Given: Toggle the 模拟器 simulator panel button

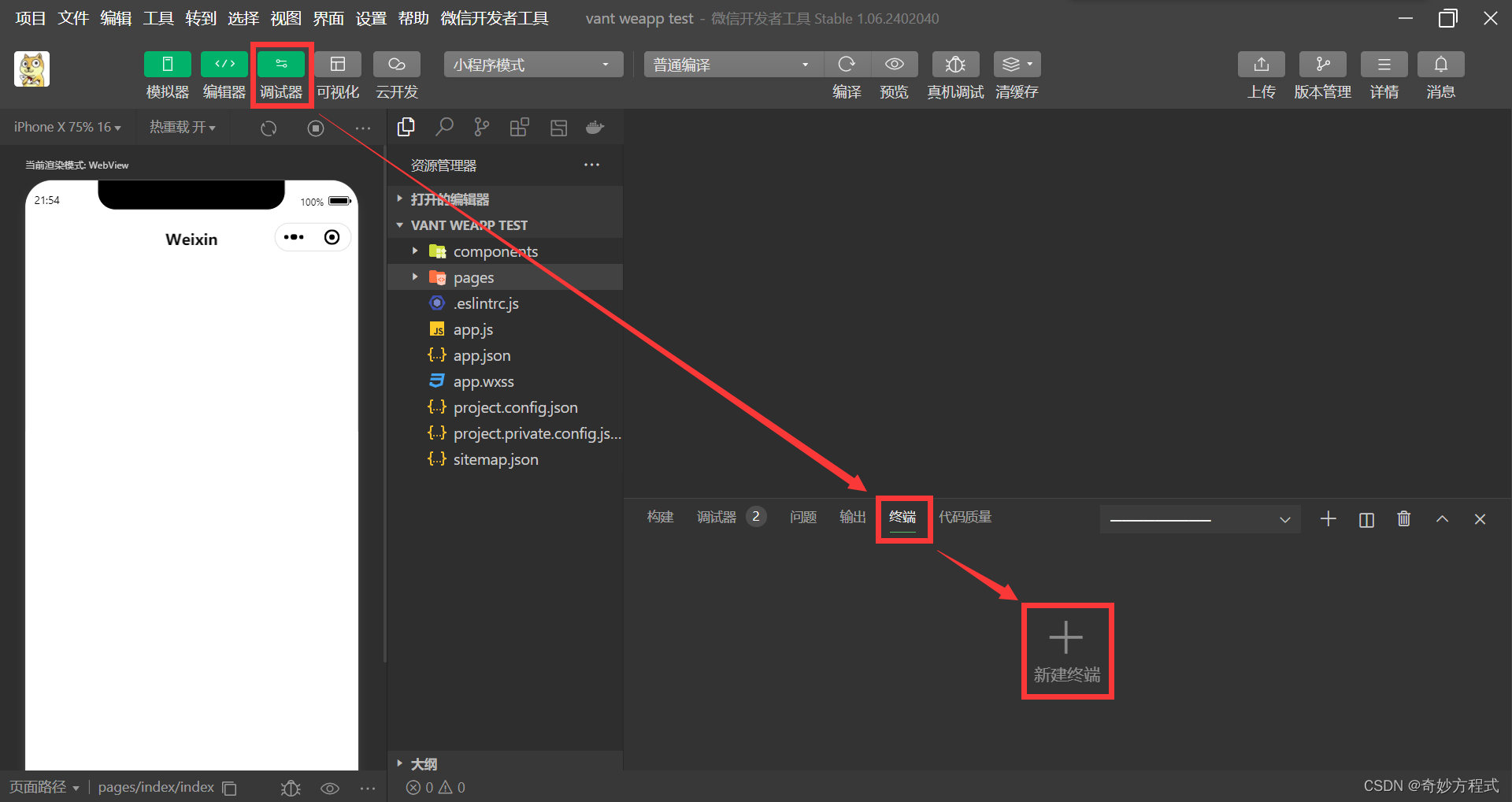Looking at the screenshot, I should click(168, 64).
